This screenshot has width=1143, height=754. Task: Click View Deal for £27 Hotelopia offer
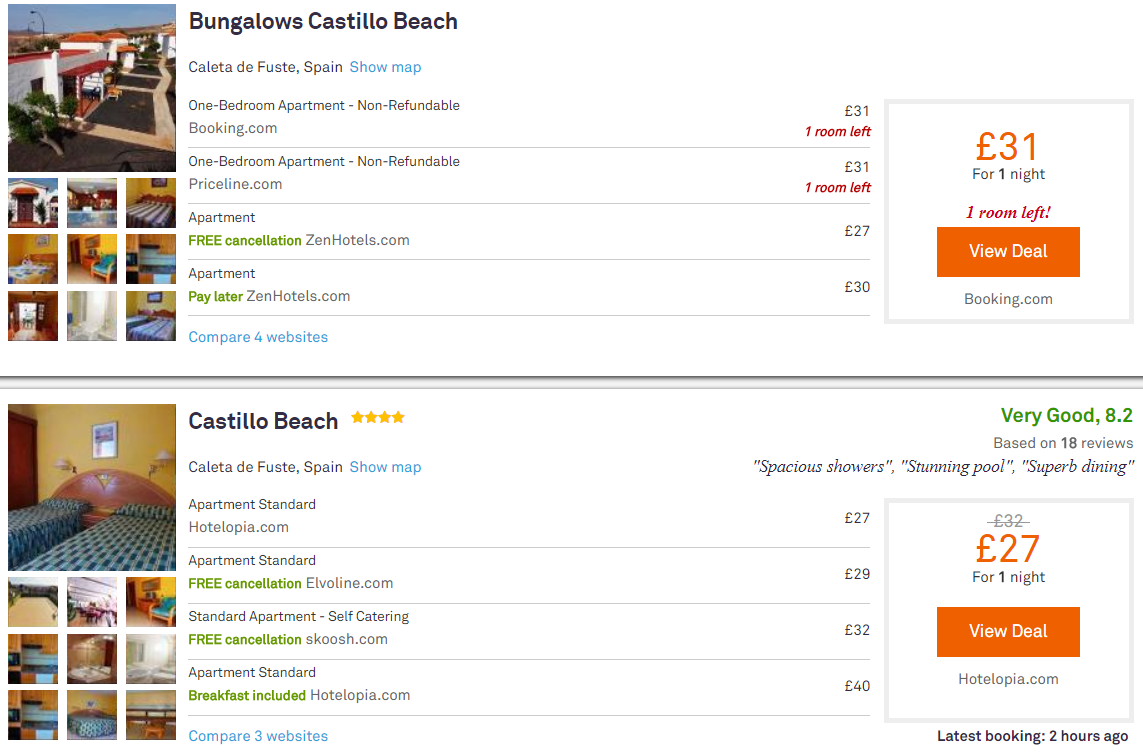[1008, 631]
